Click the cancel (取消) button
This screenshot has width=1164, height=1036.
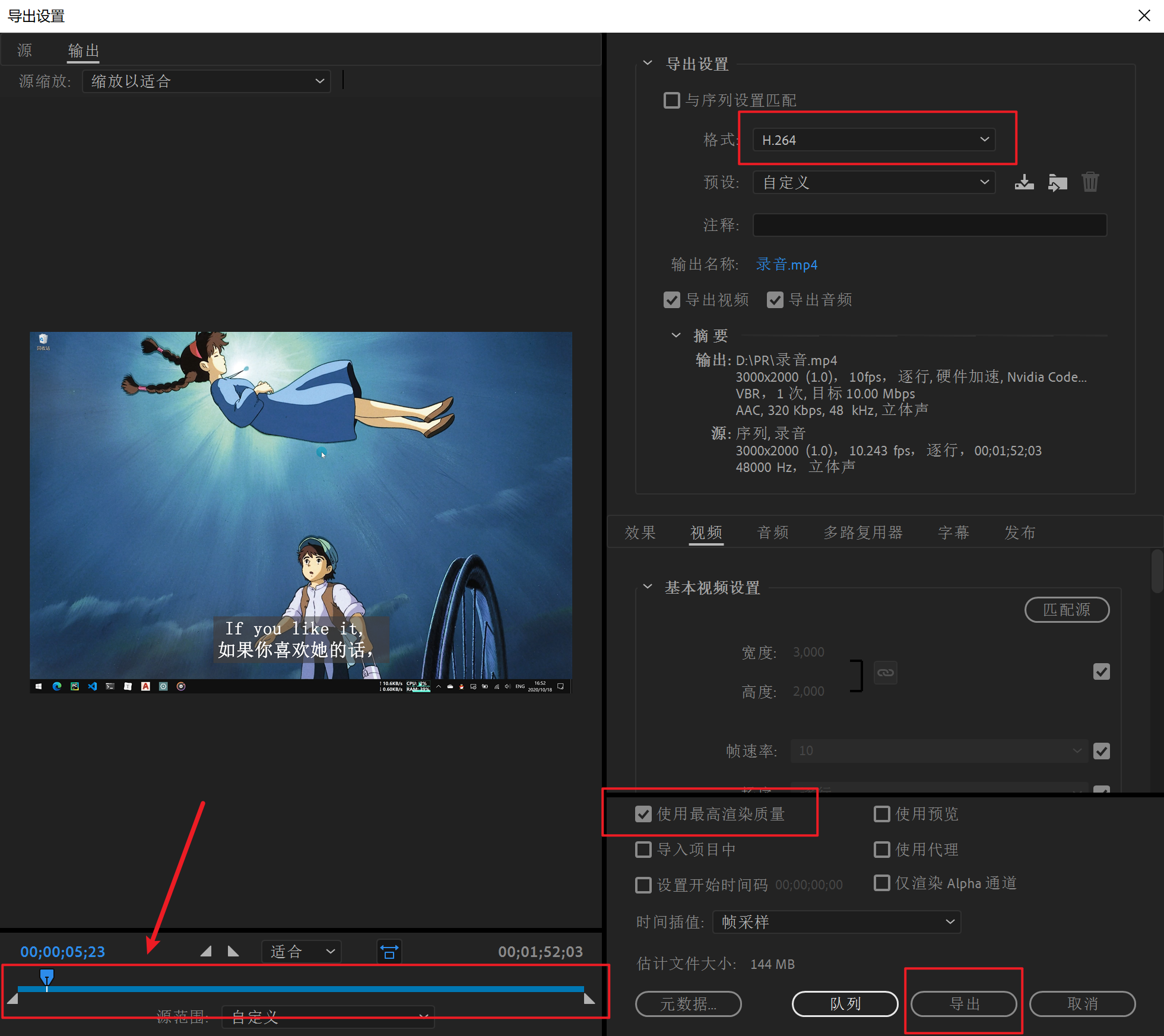(x=1082, y=1004)
